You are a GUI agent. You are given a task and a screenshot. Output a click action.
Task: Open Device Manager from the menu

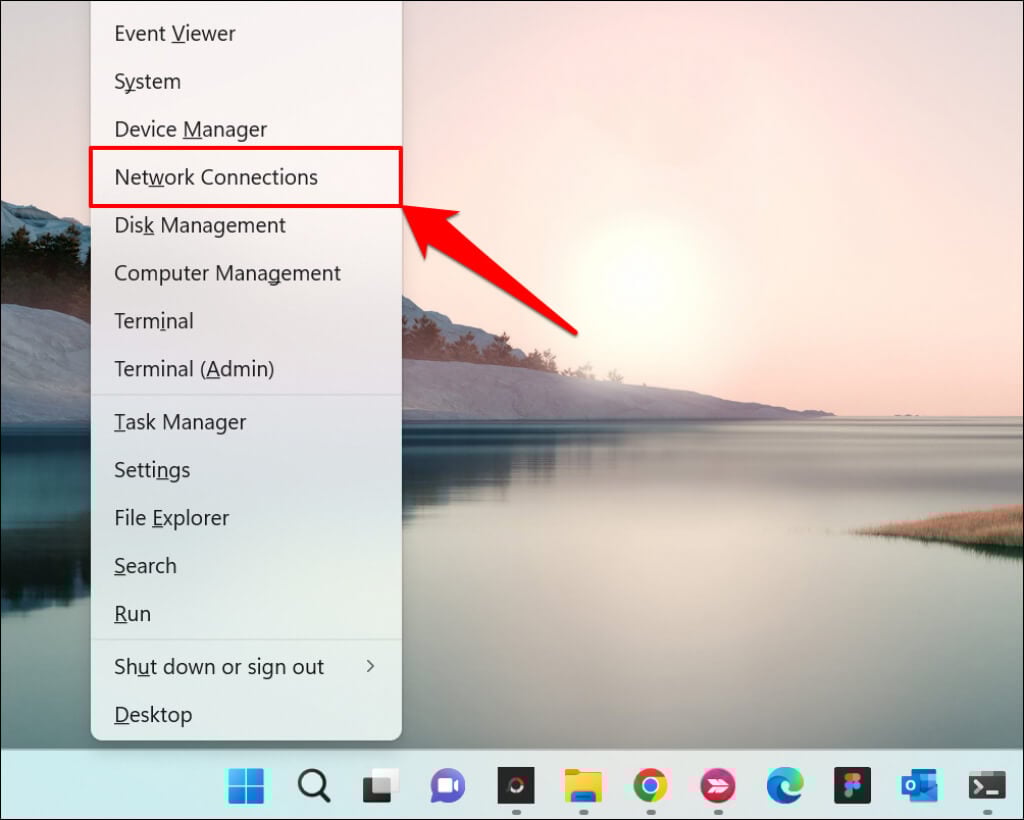point(246,129)
